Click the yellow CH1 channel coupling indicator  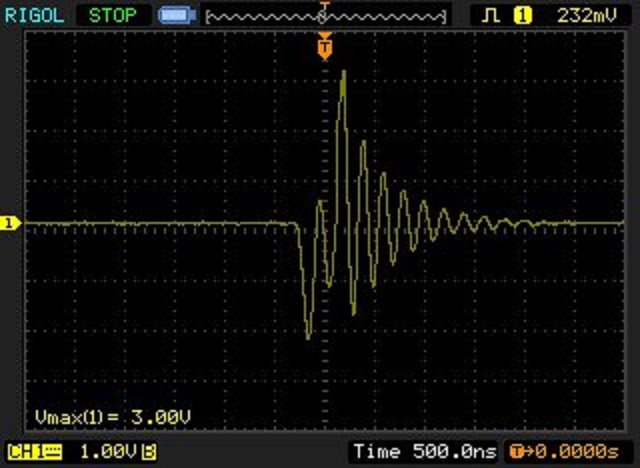pyautogui.click(x=35, y=452)
